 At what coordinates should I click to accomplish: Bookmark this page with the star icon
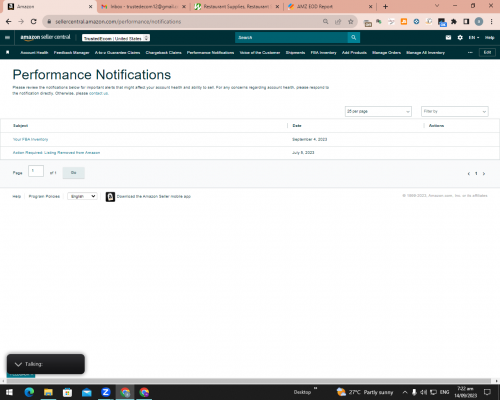point(350,22)
